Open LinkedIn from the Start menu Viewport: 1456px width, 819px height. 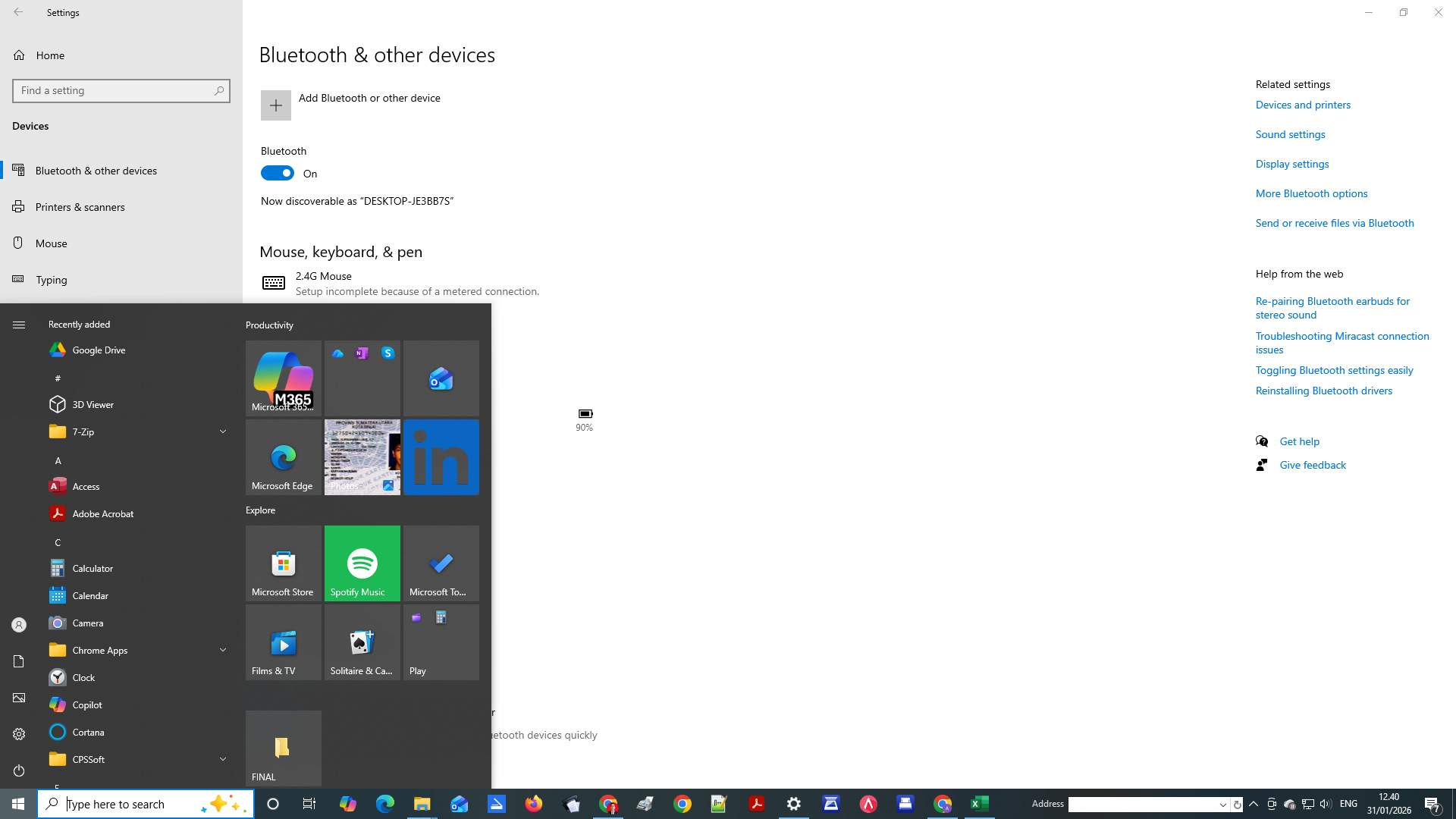[x=441, y=457]
